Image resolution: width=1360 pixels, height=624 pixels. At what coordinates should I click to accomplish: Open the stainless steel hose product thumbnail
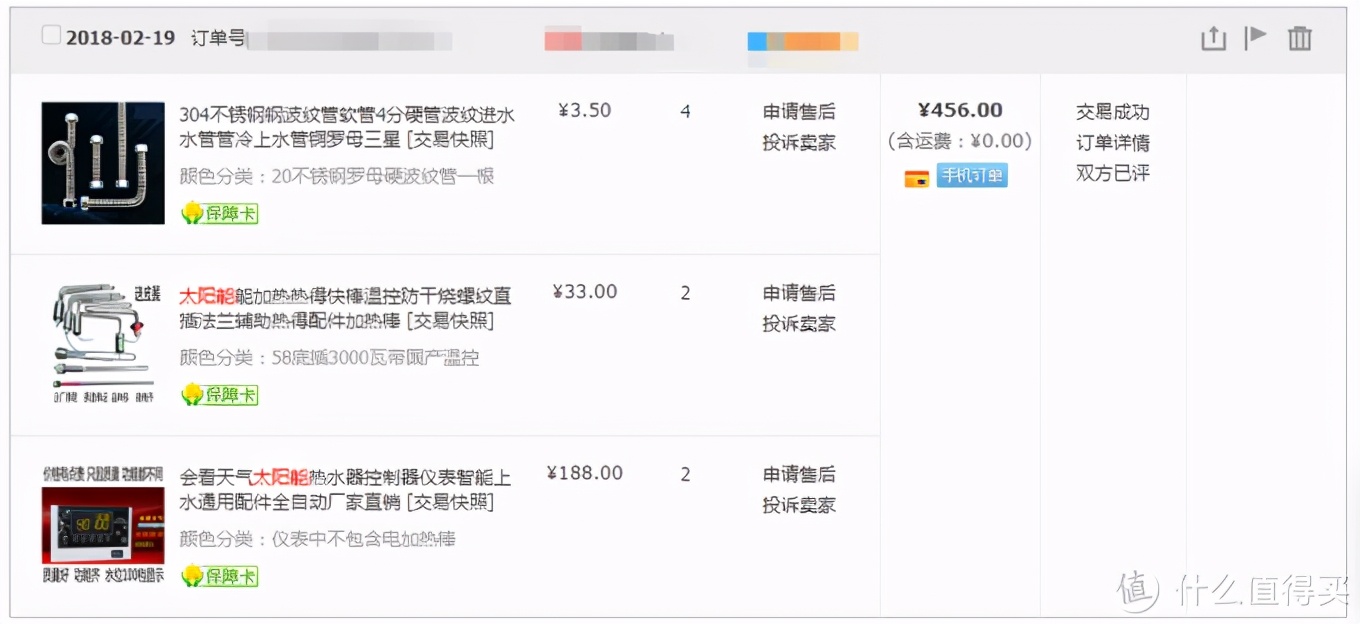[103, 163]
